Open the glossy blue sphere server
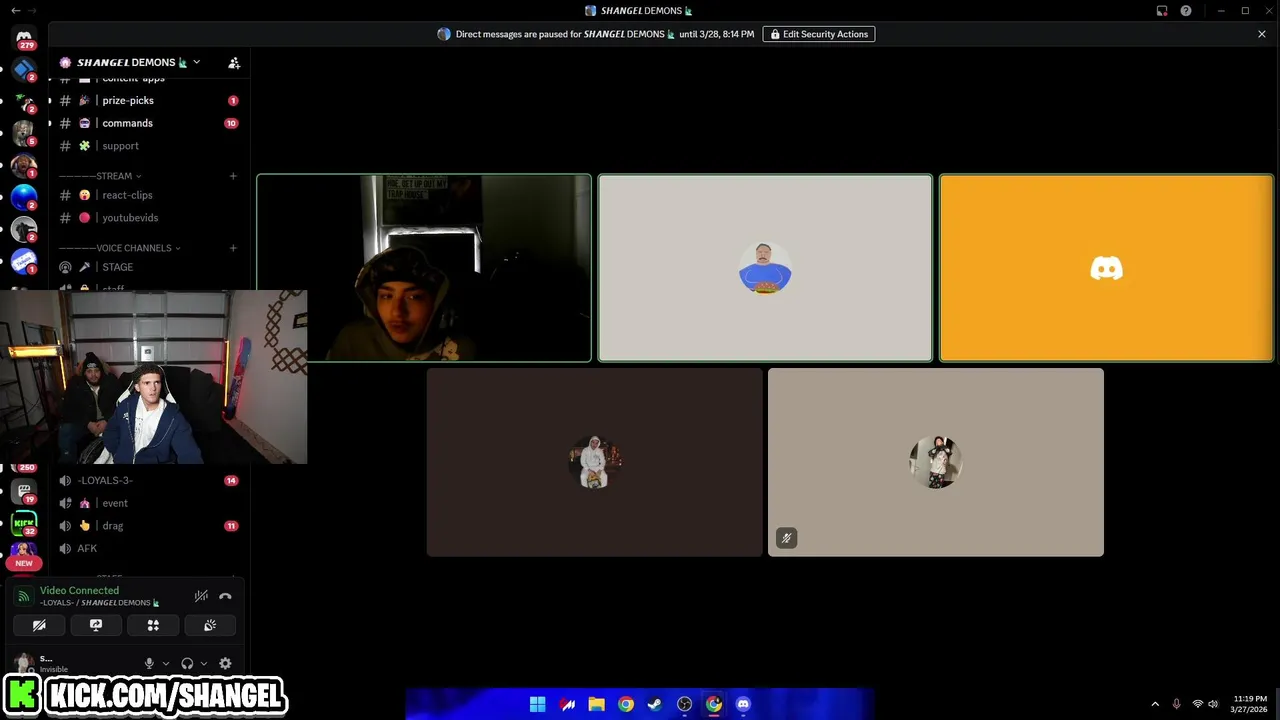 point(24,198)
